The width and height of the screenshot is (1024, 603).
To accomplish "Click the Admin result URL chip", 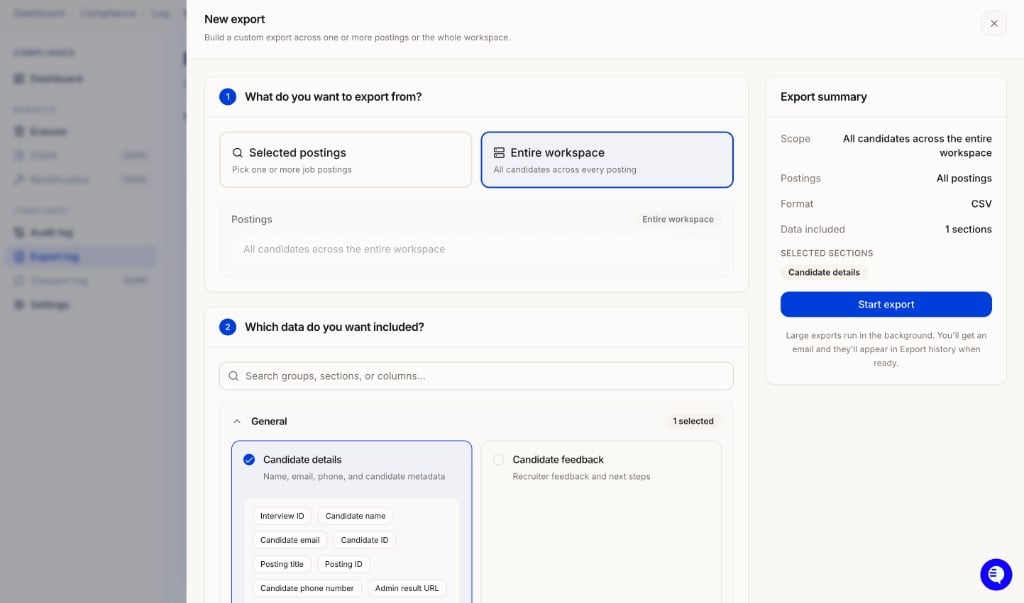I will click(407, 589).
